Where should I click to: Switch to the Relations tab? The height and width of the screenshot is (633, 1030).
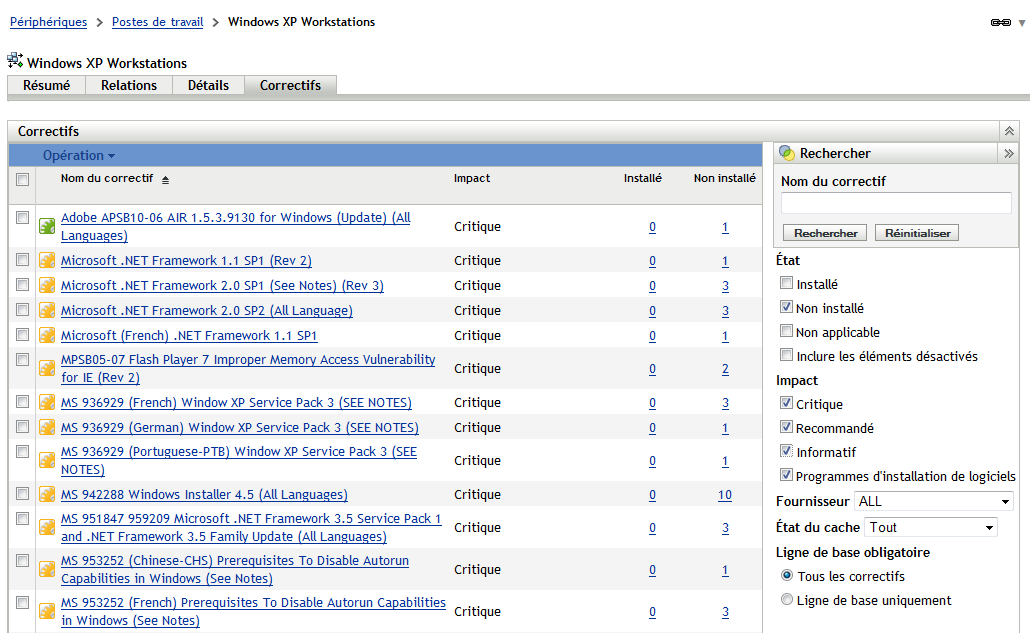pos(128,85)
